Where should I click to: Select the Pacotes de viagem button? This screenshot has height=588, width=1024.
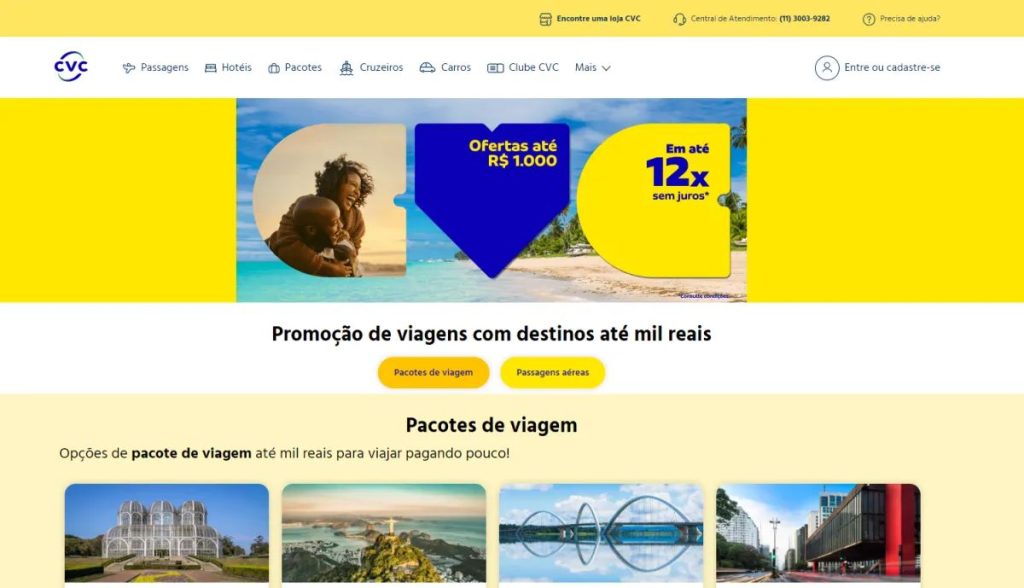(433, 372)
